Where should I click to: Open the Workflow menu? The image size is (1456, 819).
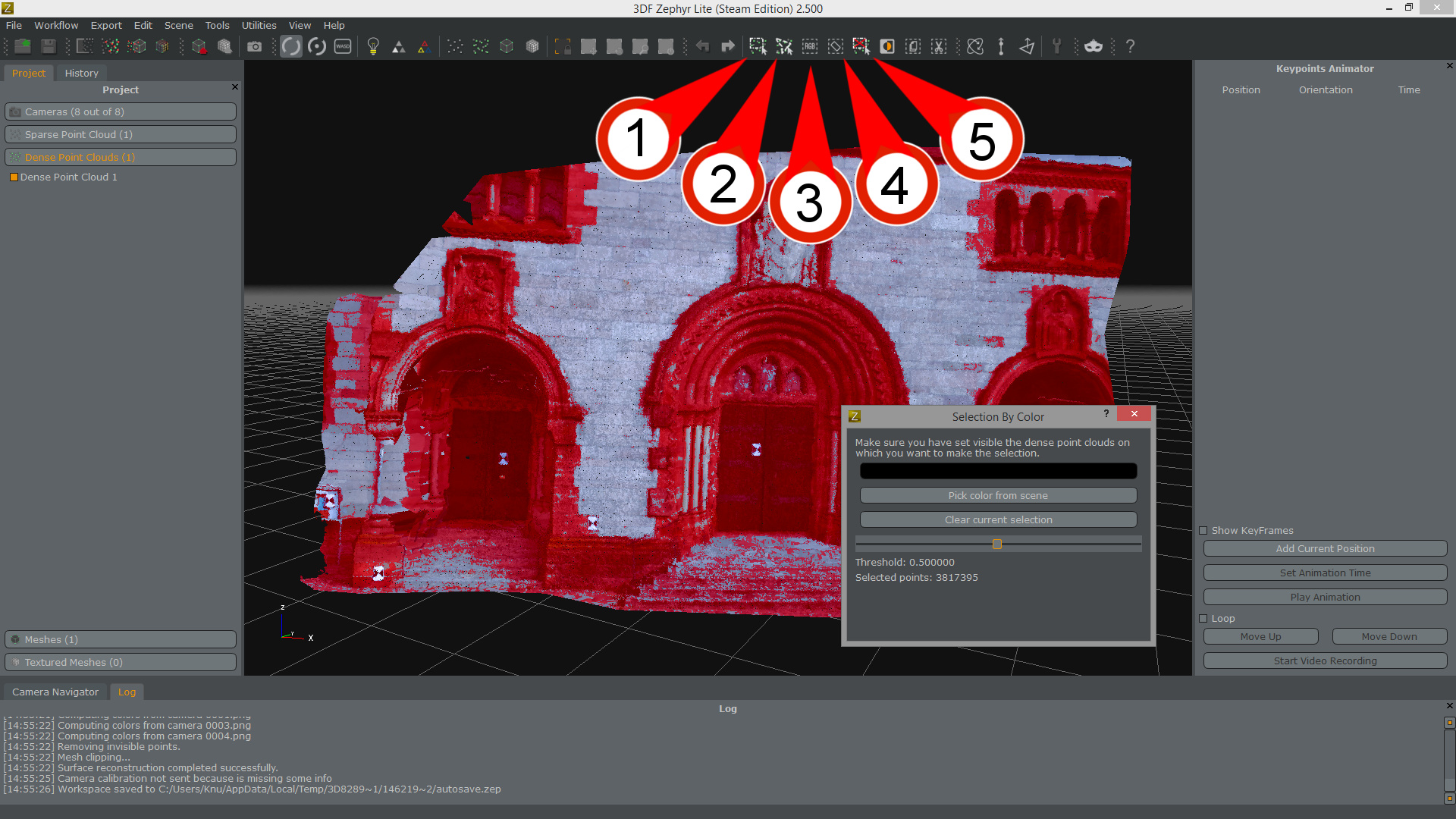coord(56,25)
